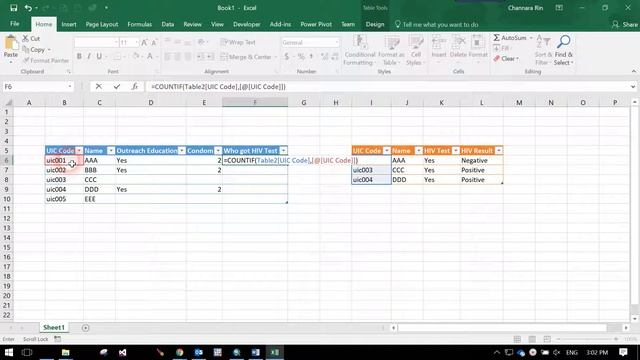Open Visual Studio from taskbar
Viewport: 640px width, 360px height.
tap(122, 352)
